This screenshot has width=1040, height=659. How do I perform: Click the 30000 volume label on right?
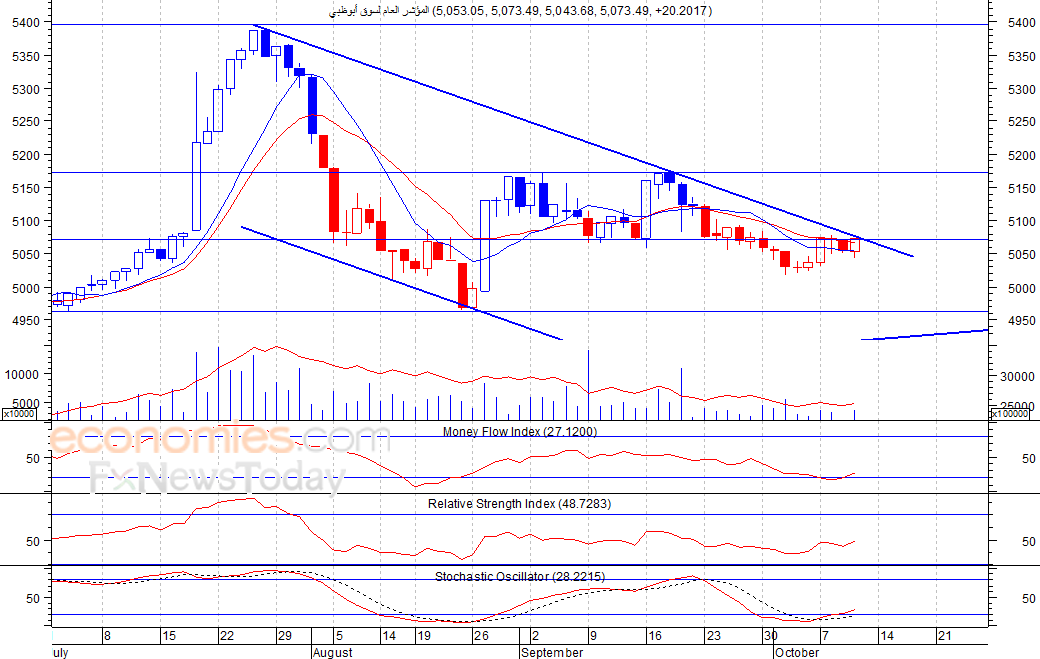click(1017, 377)
